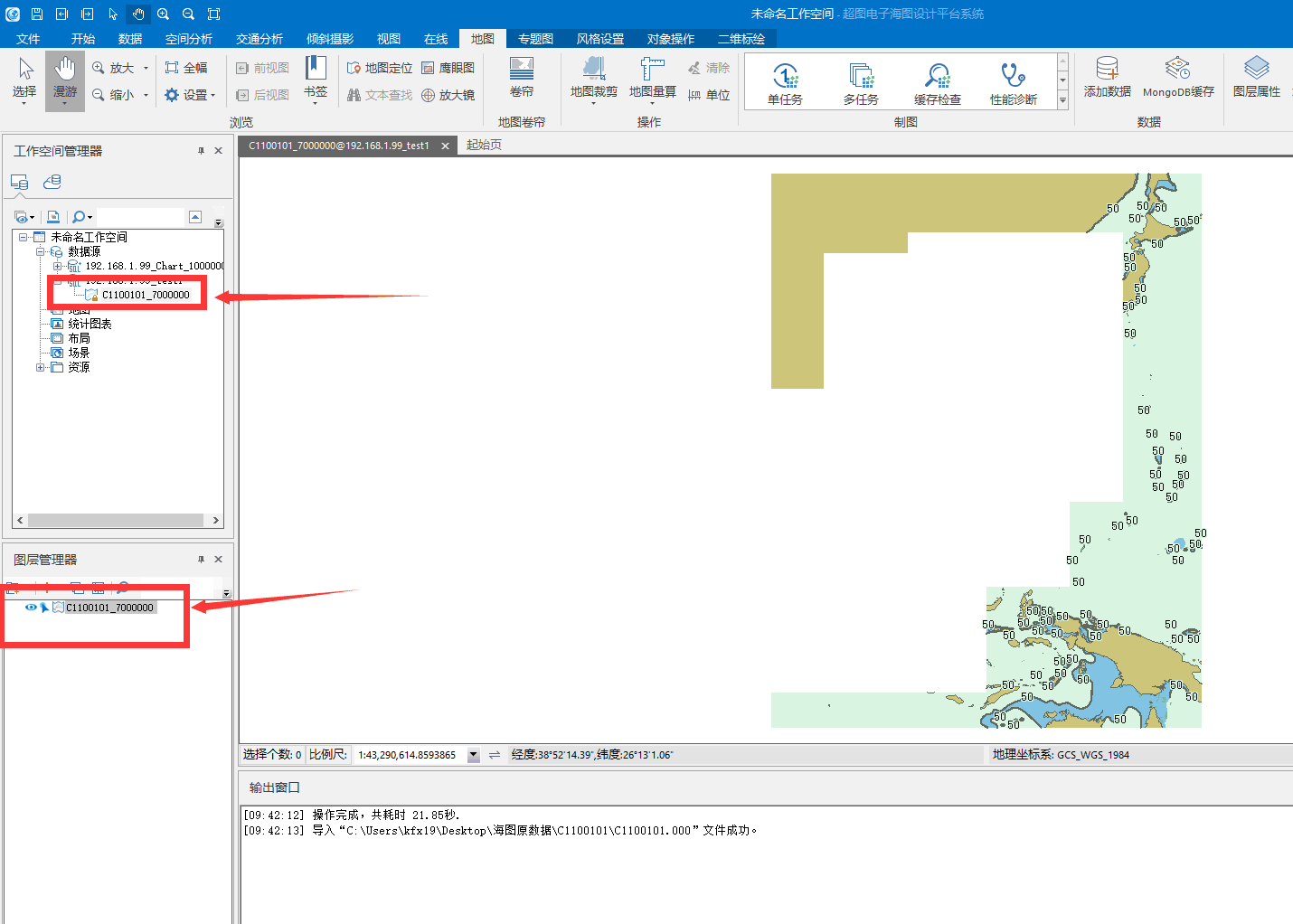Open 图层属性 layer properties
This screenshot has width=1293, height=924.
point(1257,78)
